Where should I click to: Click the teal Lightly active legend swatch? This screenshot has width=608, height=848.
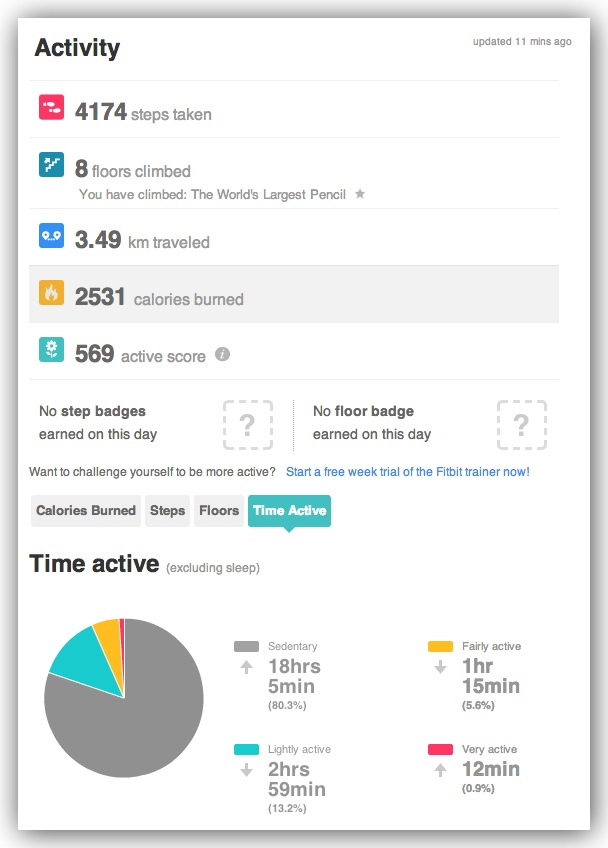click(x=246, y=750)
